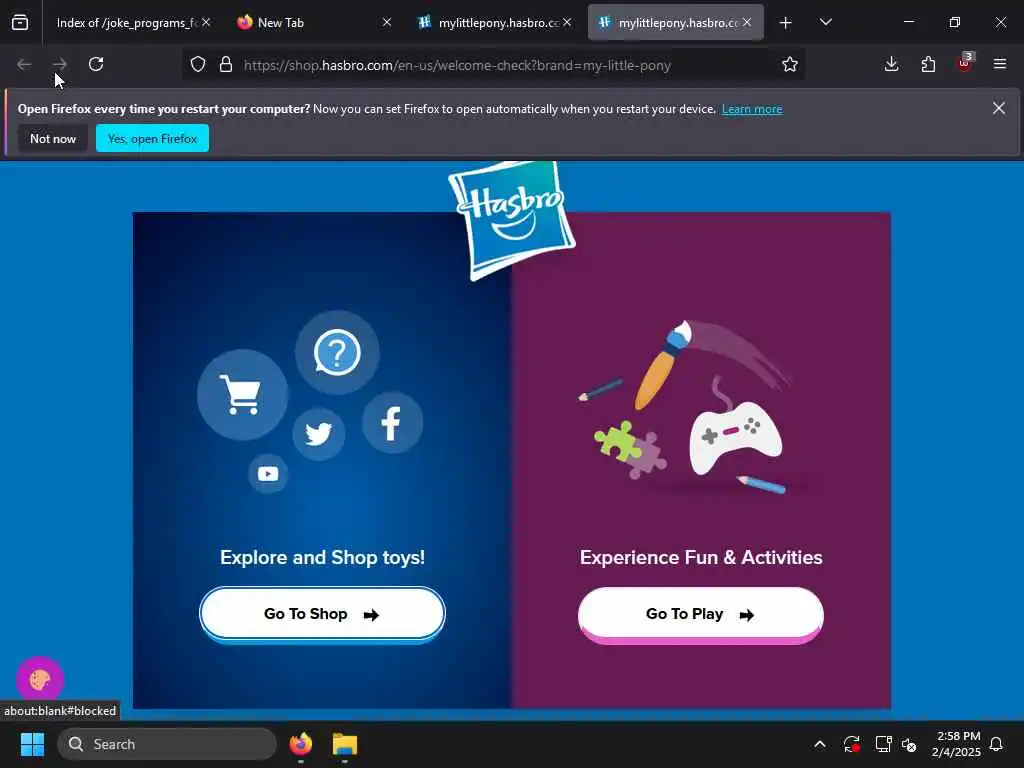
Task: Click the Explore and Shop toys! heading
Action: [x=323, y=557]
